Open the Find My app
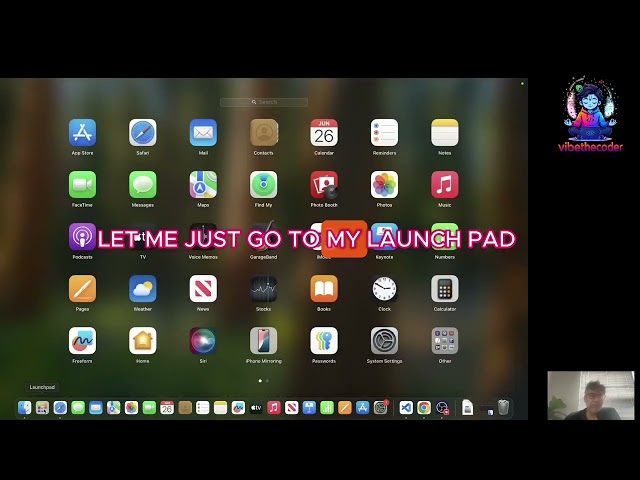Viewport: 640px width, 480px height. (x=264, y=184)
